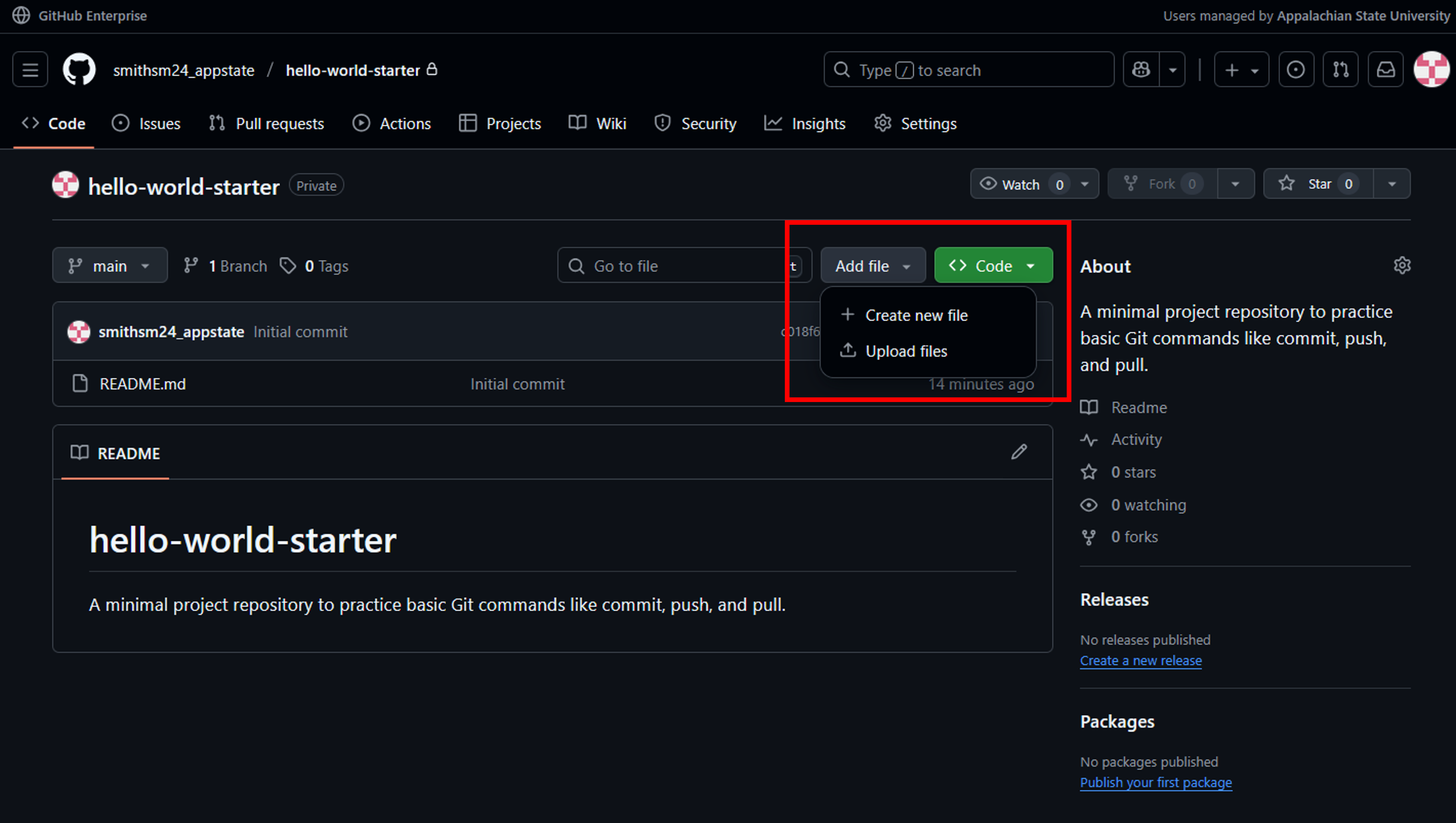This screenshot has height=823, width=1456.
Task: Edit the README with the pencil icon
Action: pos(1019,452)
